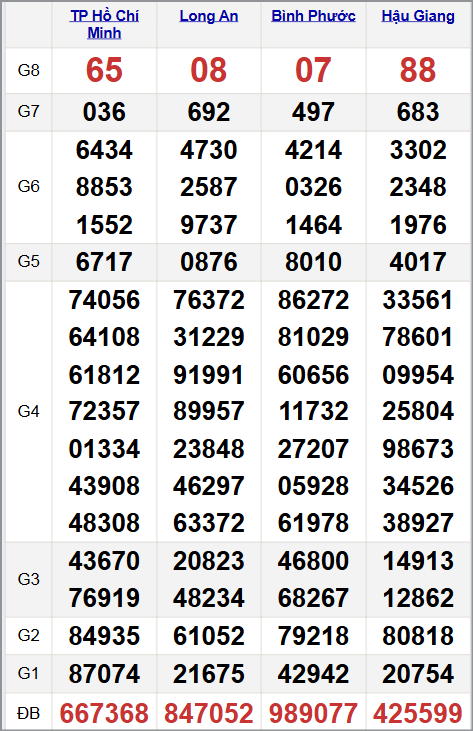Viewport: 473px width, 731px height.
Task: Open the Hậu Giang lottery link
Action: click(x=418, y=16)
